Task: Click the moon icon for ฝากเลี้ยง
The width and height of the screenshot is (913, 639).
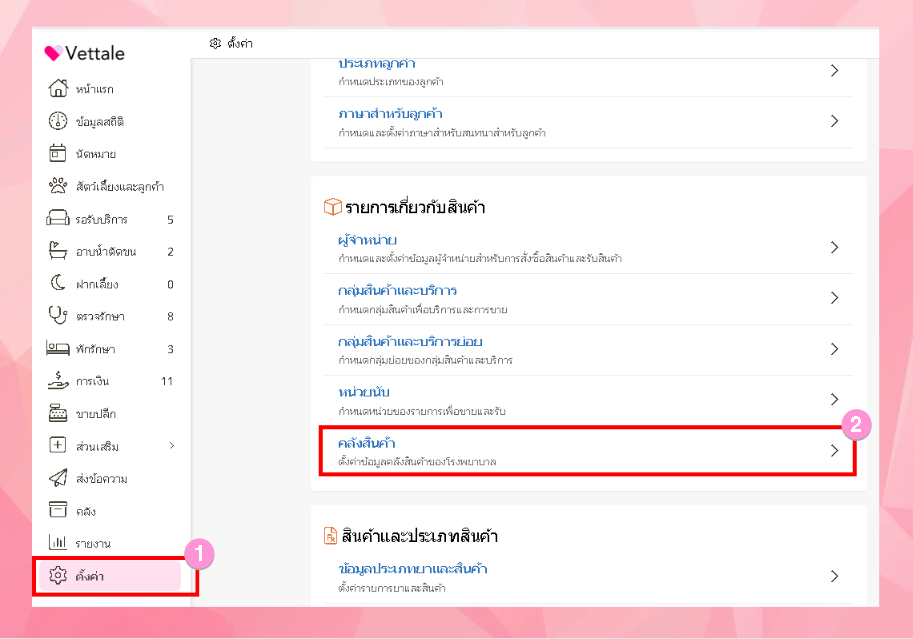Action: pyautogui.click(x=58, y=283)
